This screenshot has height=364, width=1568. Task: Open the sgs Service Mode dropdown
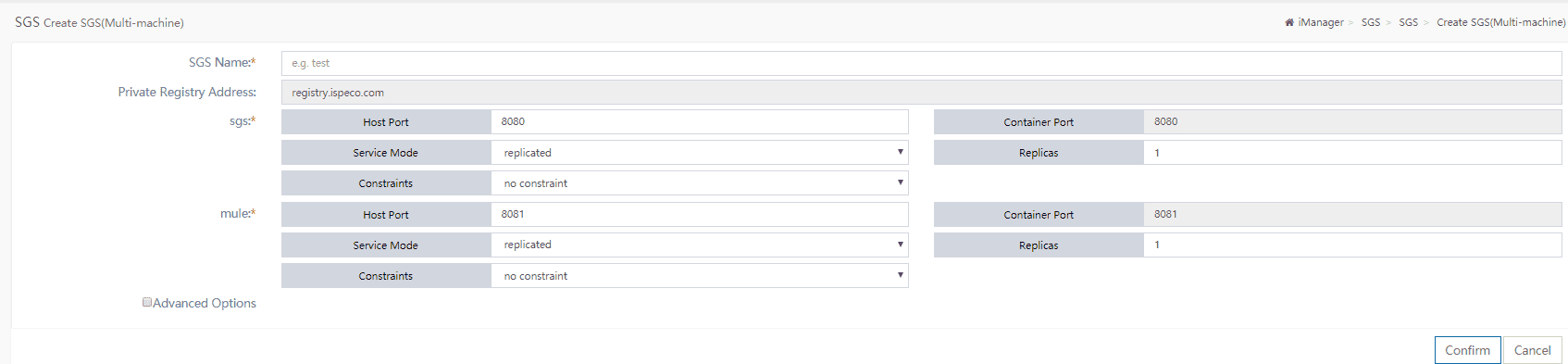click(700, 153)
